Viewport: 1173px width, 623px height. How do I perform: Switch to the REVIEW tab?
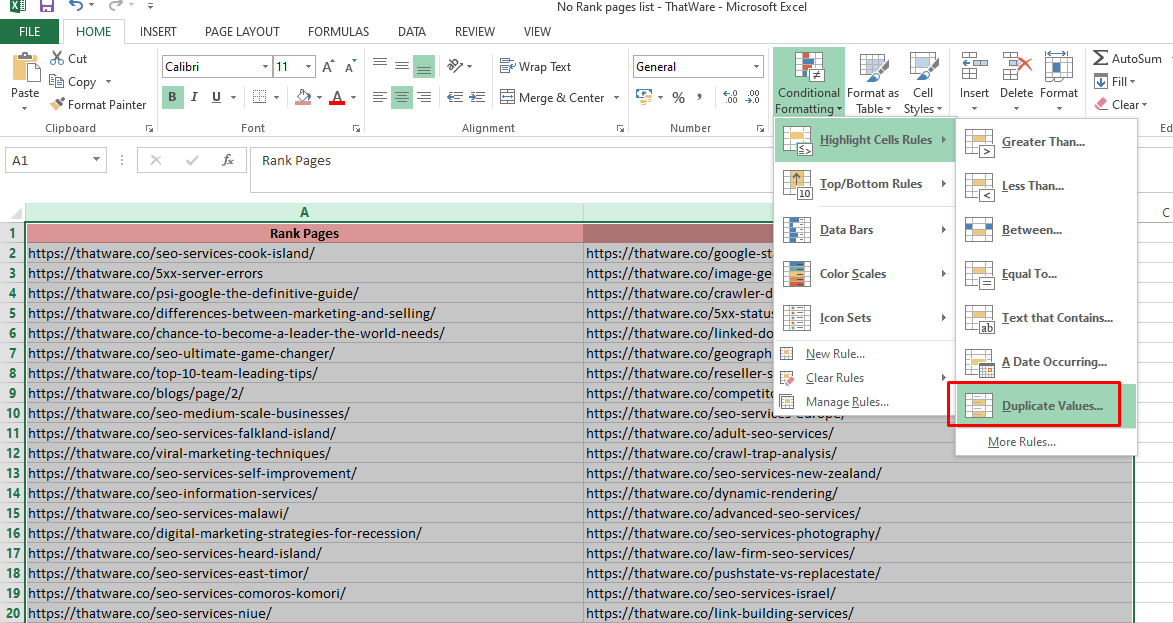[x=474, y=31]
